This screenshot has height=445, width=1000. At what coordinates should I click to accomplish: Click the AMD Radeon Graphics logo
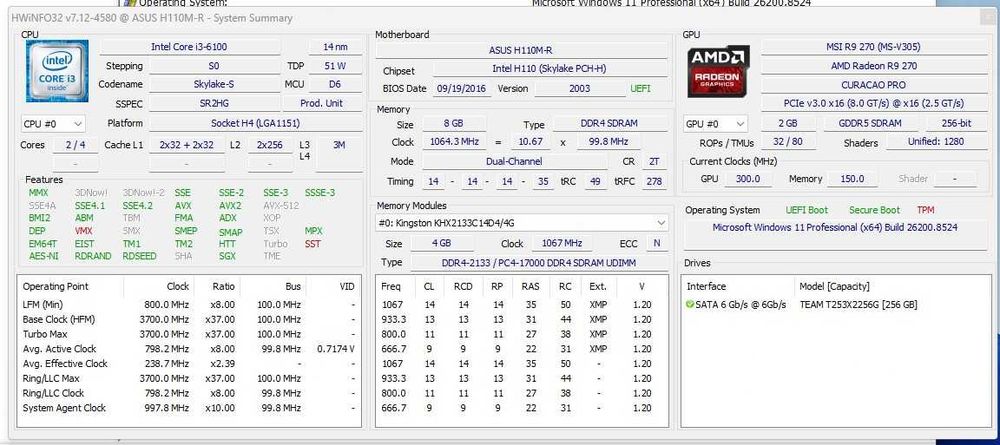719,71
